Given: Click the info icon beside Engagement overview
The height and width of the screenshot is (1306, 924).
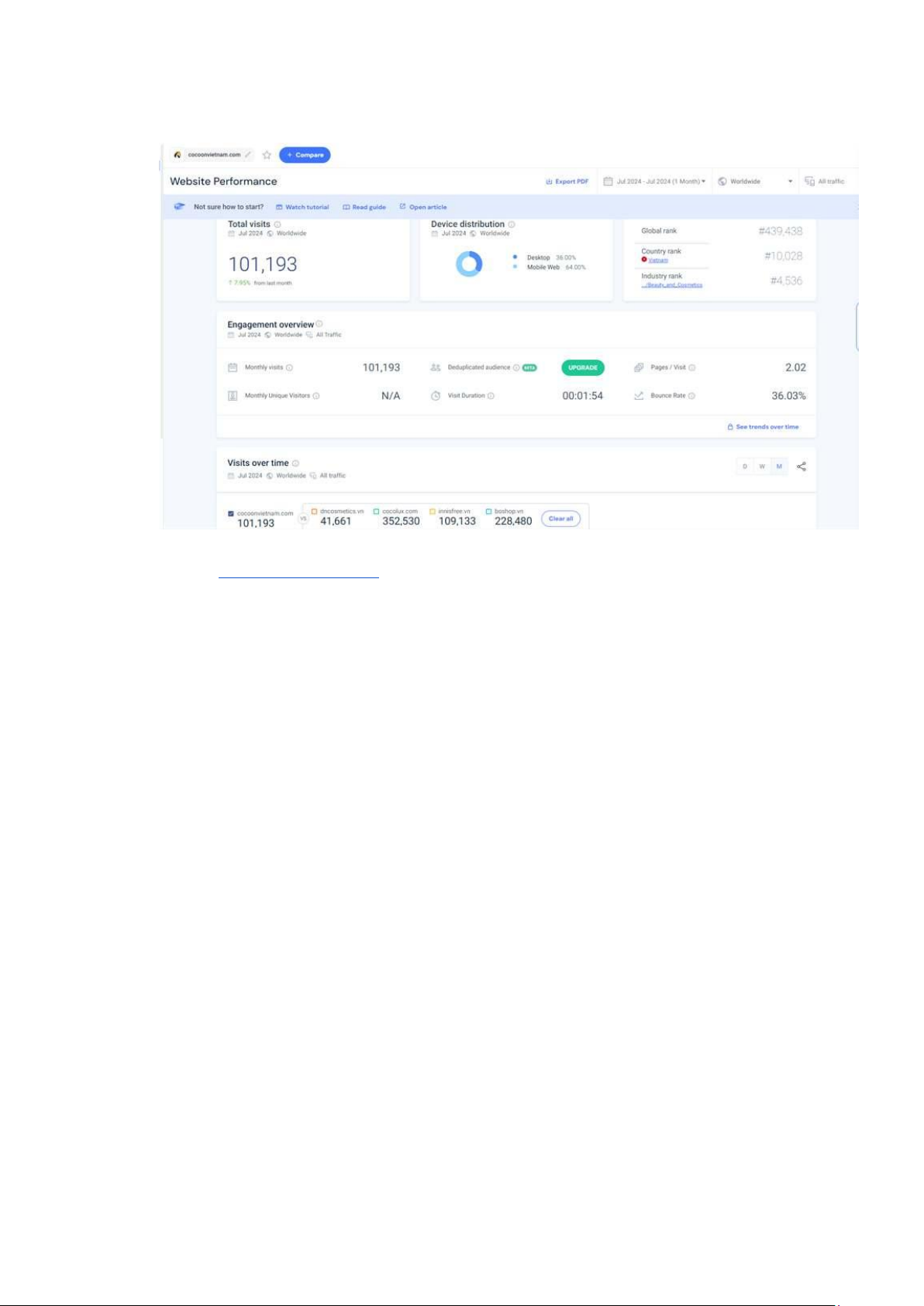Looking at the screenshot, I should click(x=319, y=325).
